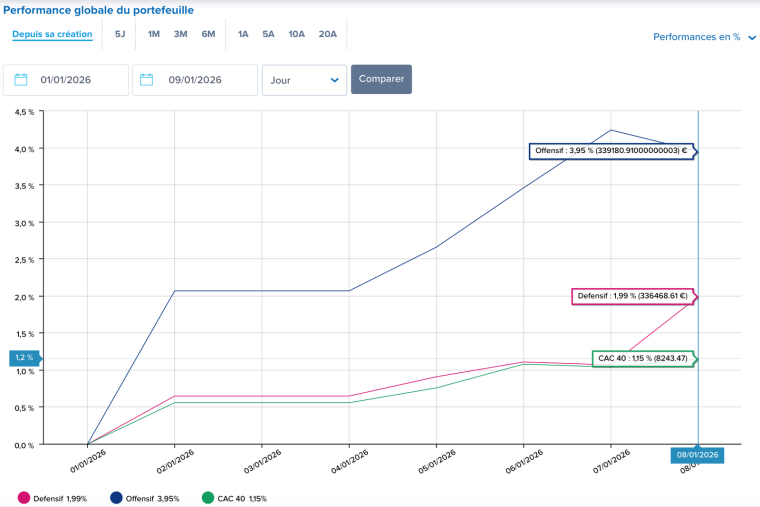Screen dimensions: 760x507
Task: Select the 5A period
Action: pos(268,34)
